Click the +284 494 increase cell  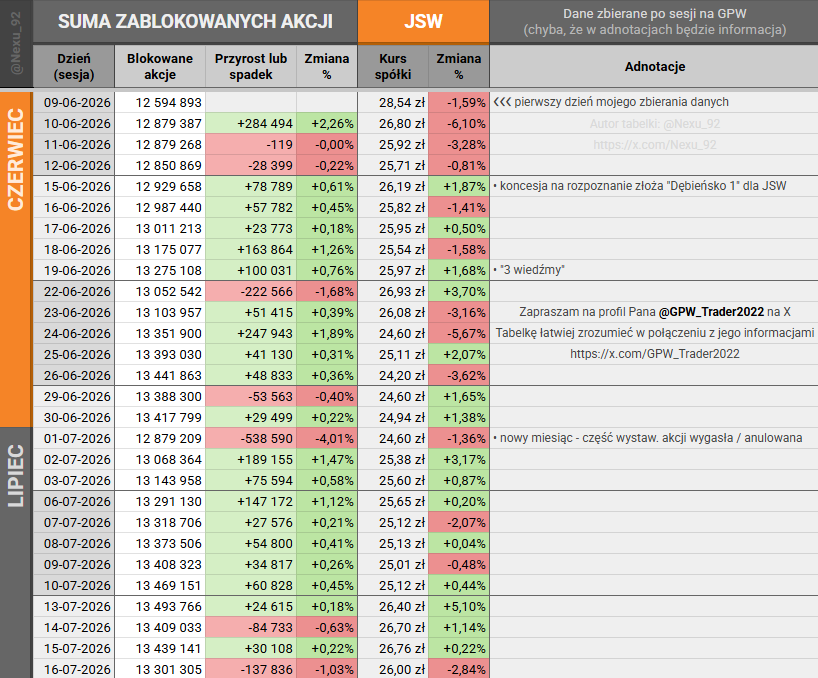click(x=251, y=124)
